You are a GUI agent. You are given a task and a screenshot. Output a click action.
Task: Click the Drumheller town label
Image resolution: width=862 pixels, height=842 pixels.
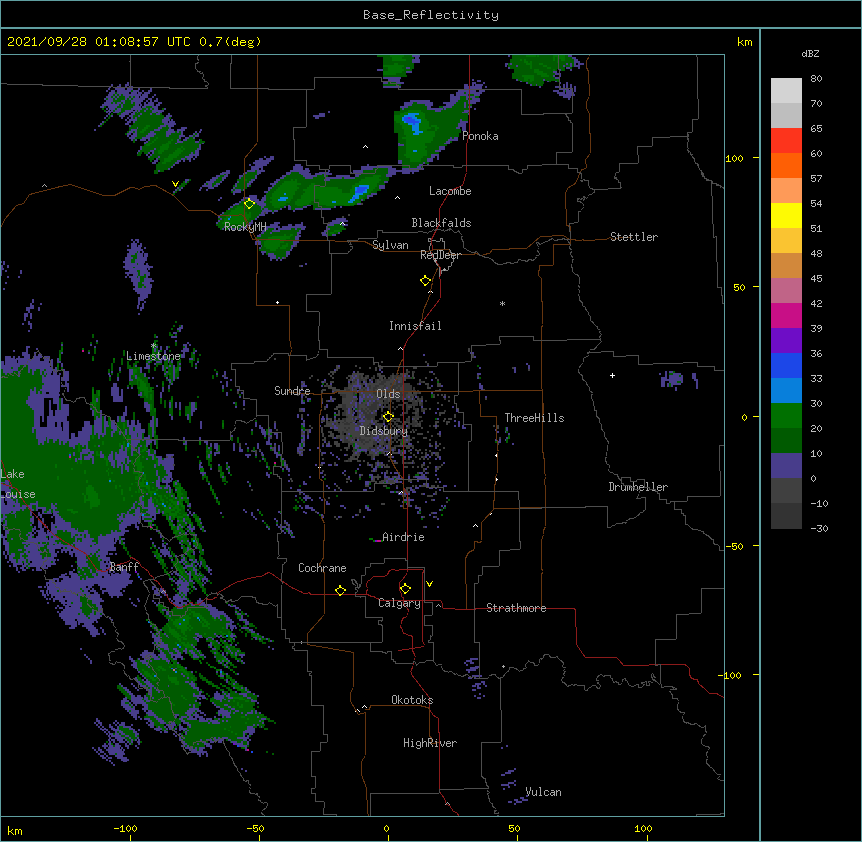click(x=638, y=487)
